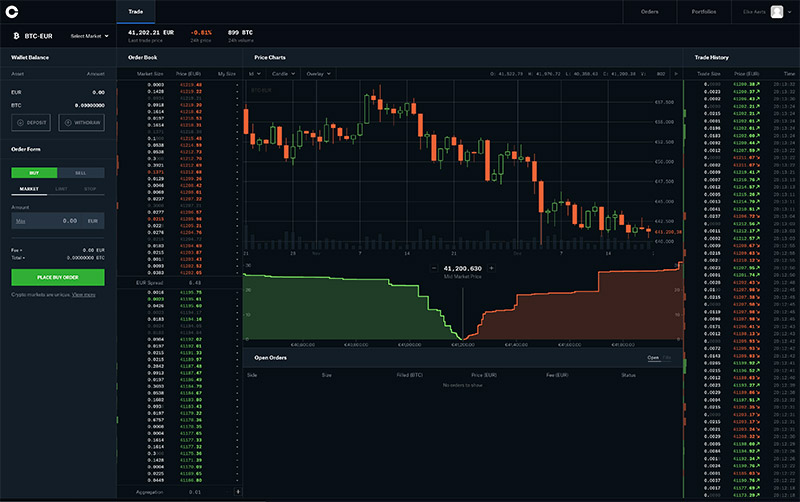Decrease order book aggregation with minus icon

click(228, 492)
